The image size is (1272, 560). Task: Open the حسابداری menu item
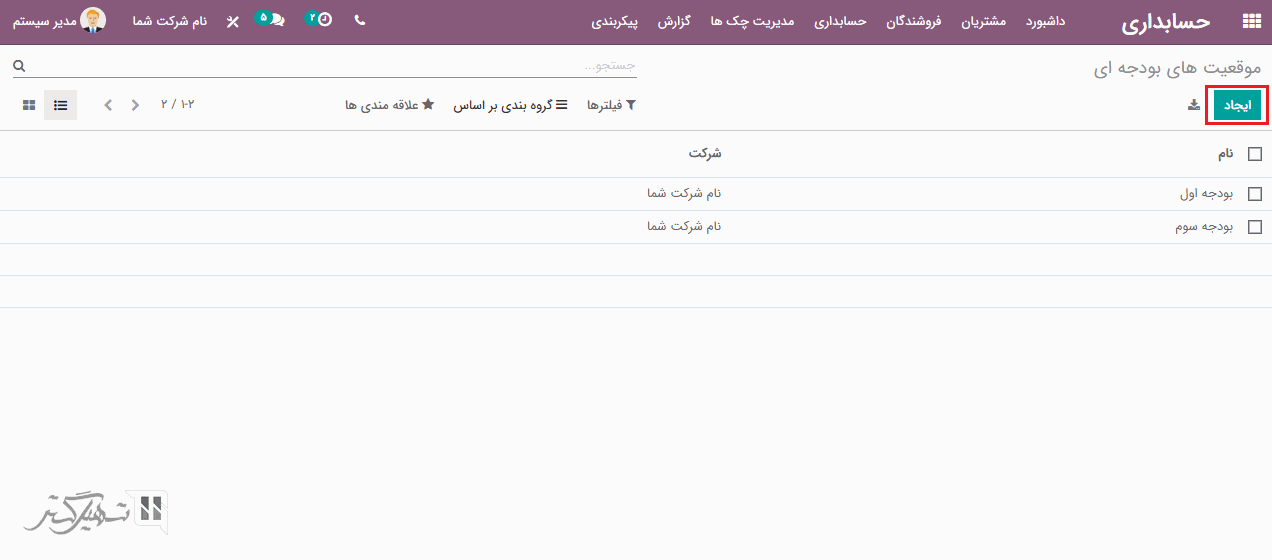coord(840,21)
